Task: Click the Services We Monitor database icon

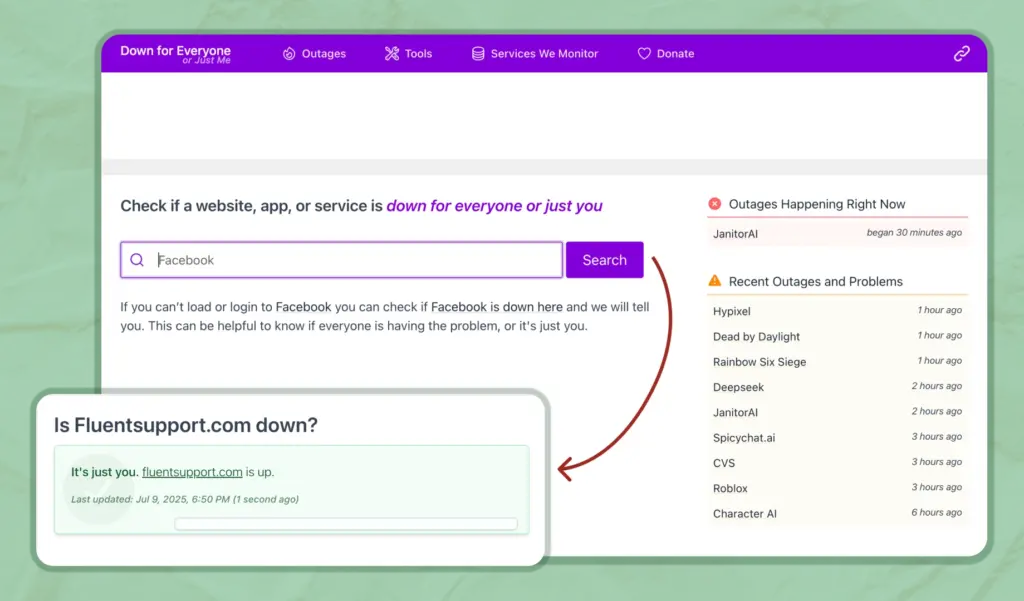Action: [x=478, y=54]
